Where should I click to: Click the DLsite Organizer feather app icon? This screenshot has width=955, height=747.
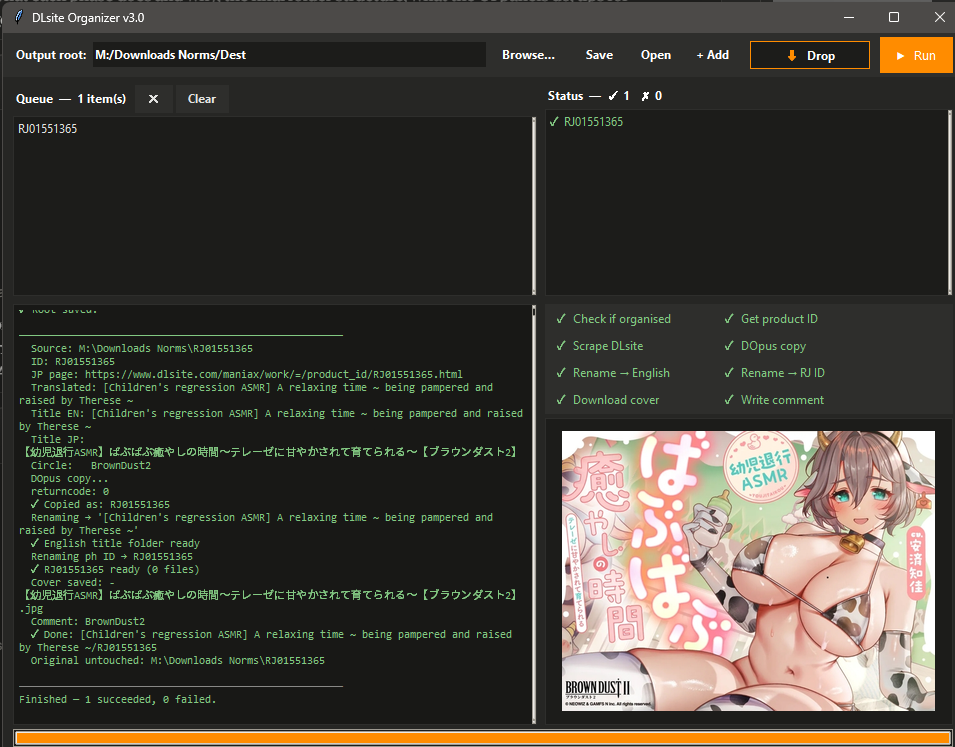pos(18,17)
